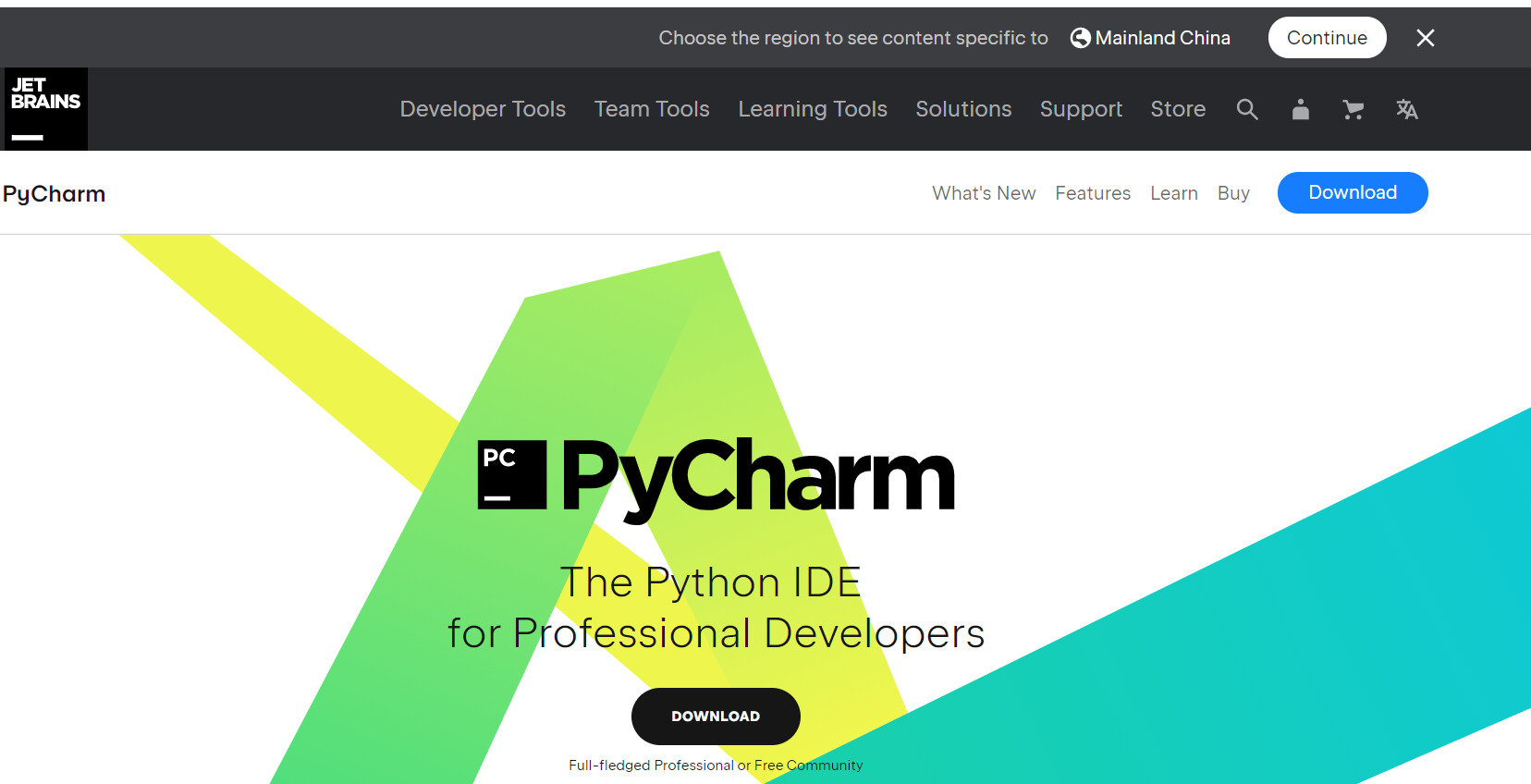Open the Buy link
Image resolution: width=1531 pixels, height=784 pixels.
(x=1233, y=193)
